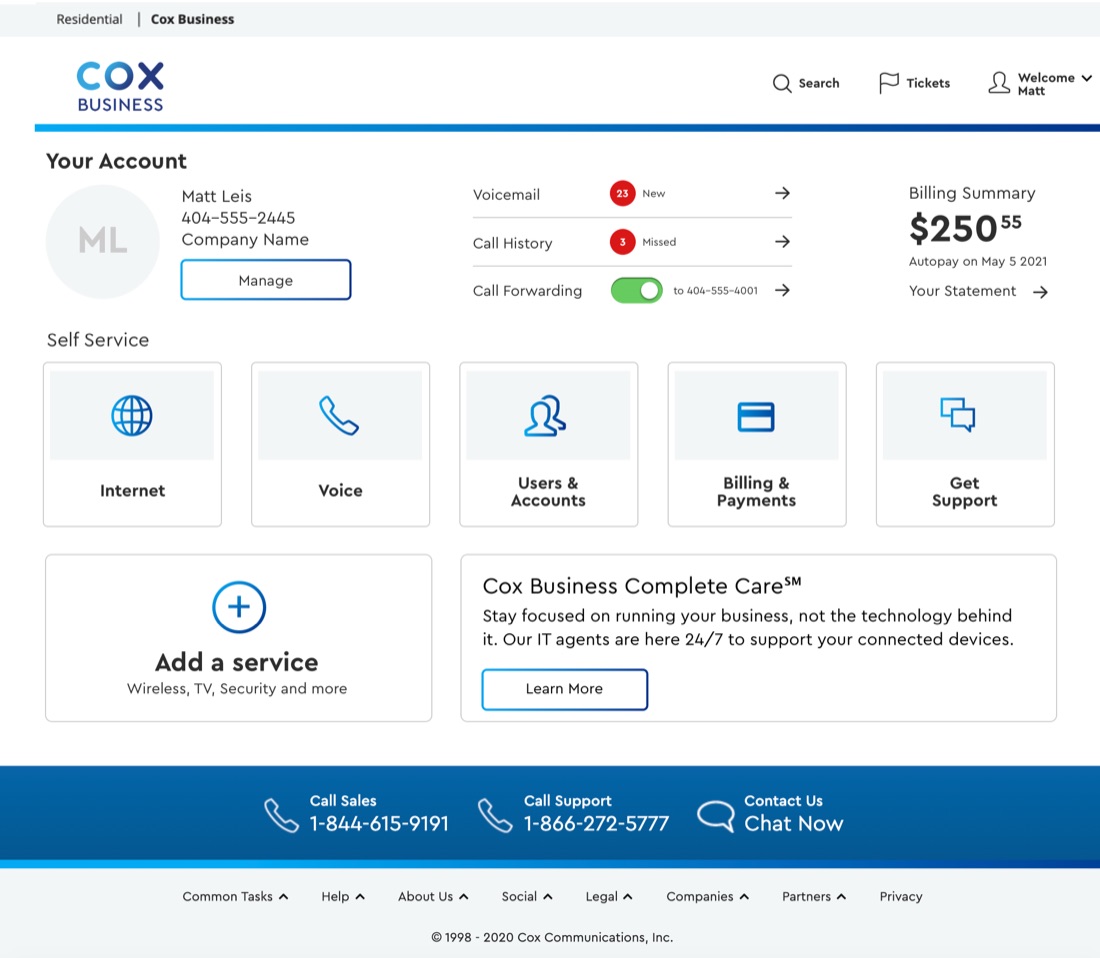Click the Get Support chat bubbles icon
The height and width of the screenshot is (958, 1100).
click(958, 414)
